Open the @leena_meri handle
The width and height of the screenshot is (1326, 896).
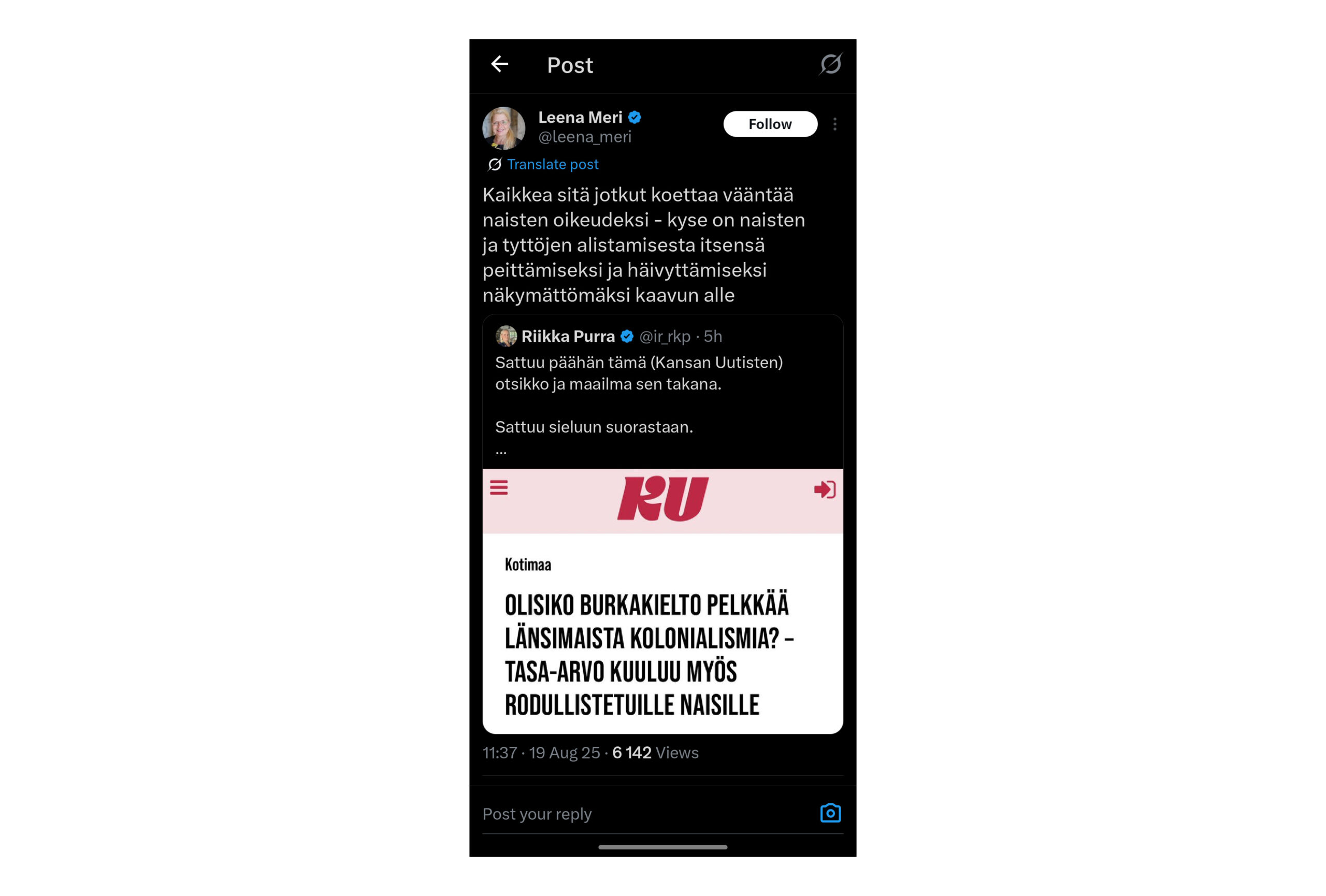tap(585, 137)
